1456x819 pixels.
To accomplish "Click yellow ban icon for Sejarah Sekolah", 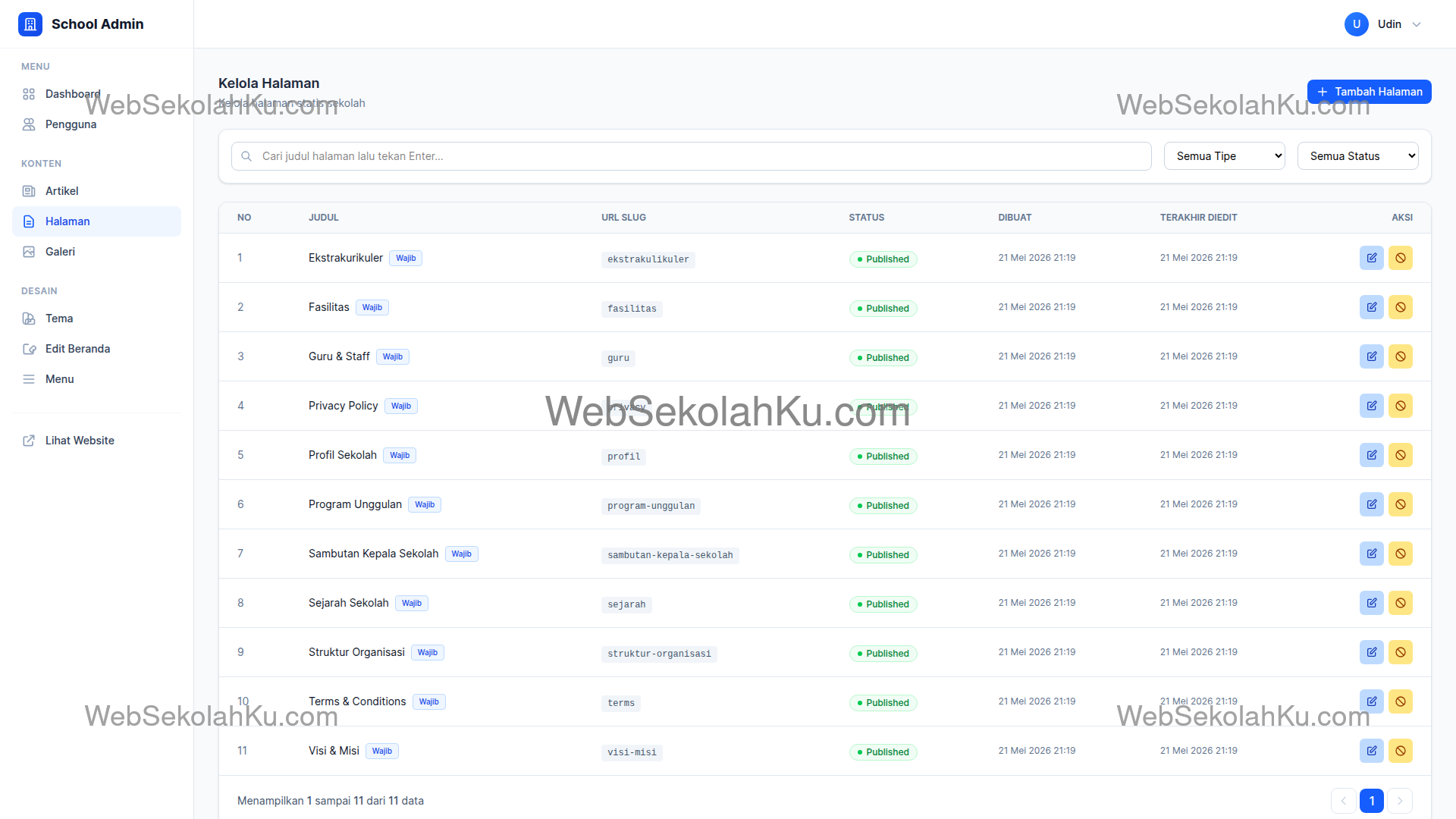I will pyautogui.click(x=1401, y=603).
